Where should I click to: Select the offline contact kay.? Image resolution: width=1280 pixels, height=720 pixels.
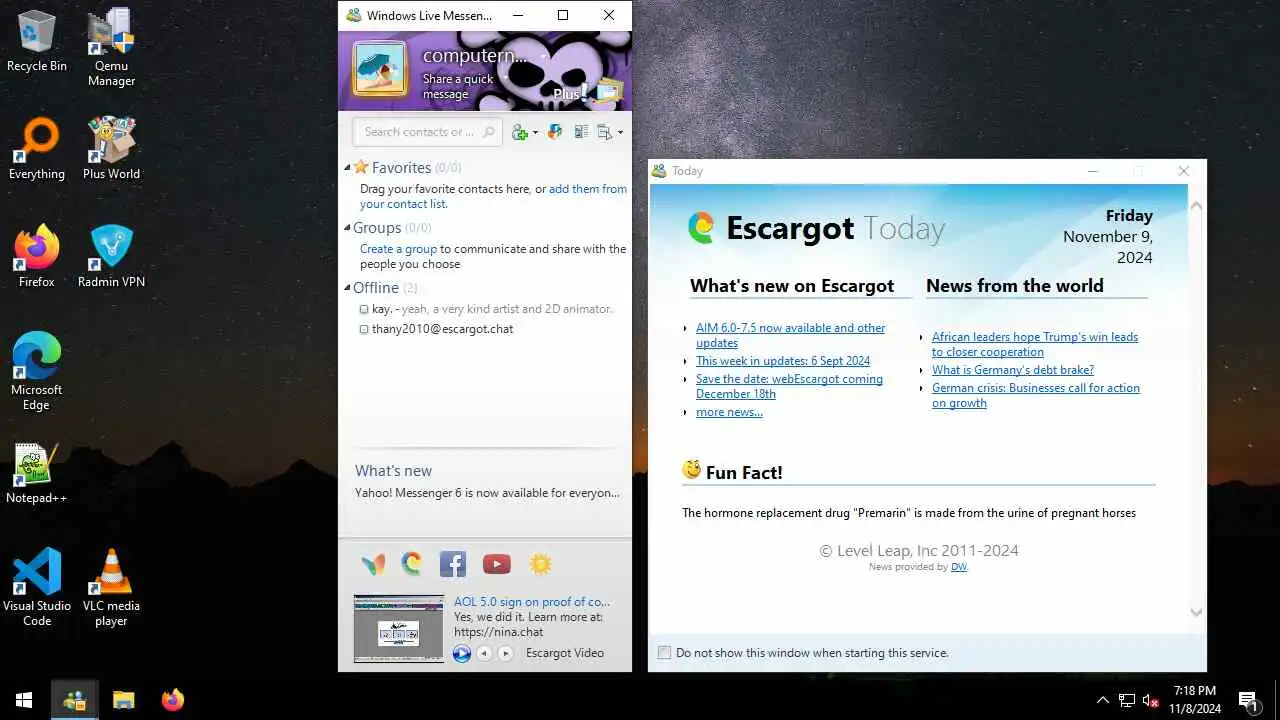coord(486,309)
